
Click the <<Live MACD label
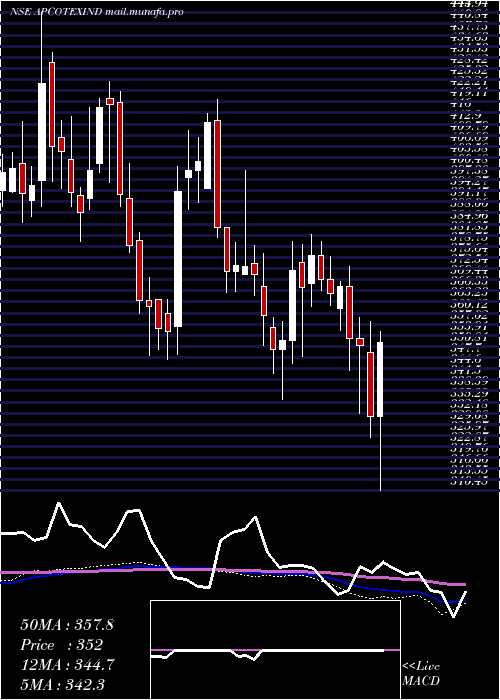[421, 674]
